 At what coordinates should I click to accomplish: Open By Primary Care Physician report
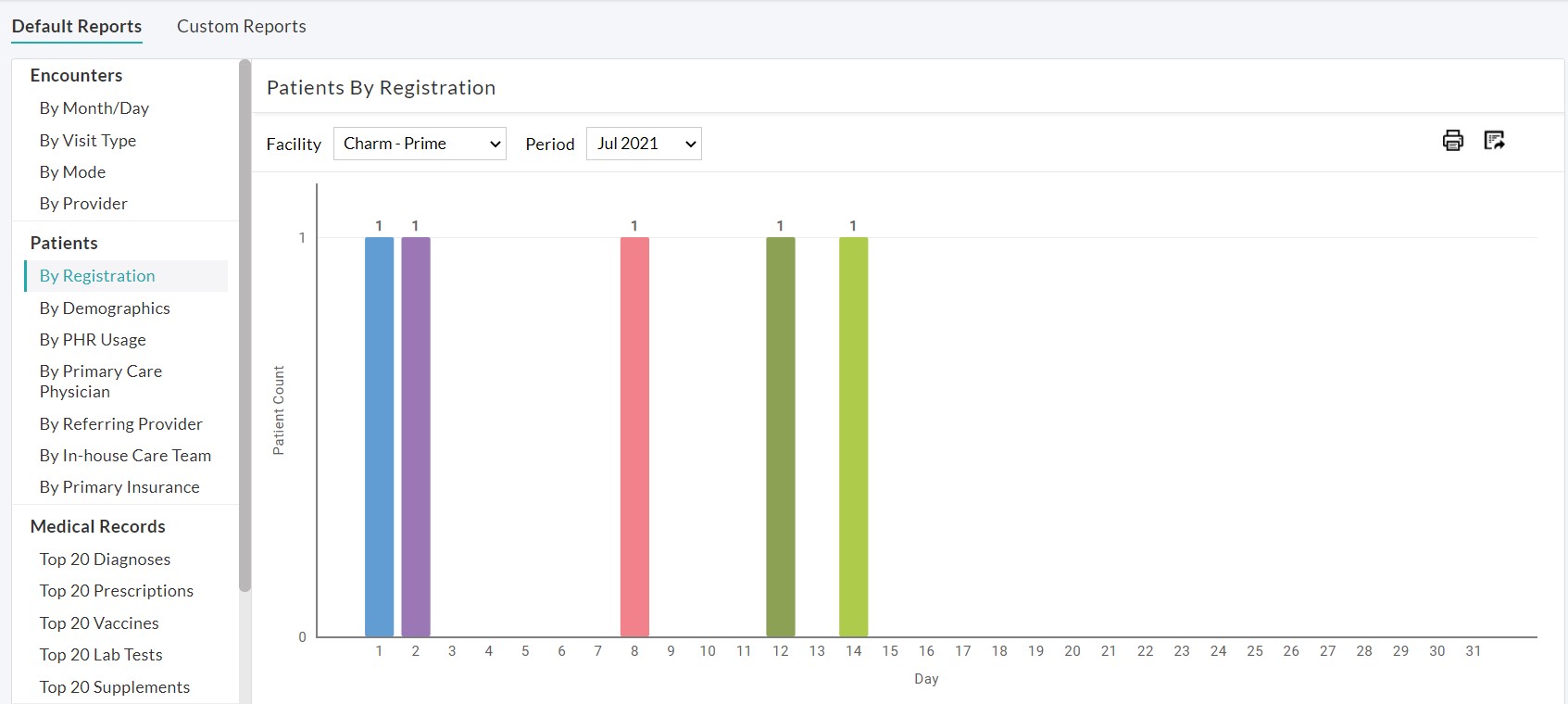(x=100, y=382)
